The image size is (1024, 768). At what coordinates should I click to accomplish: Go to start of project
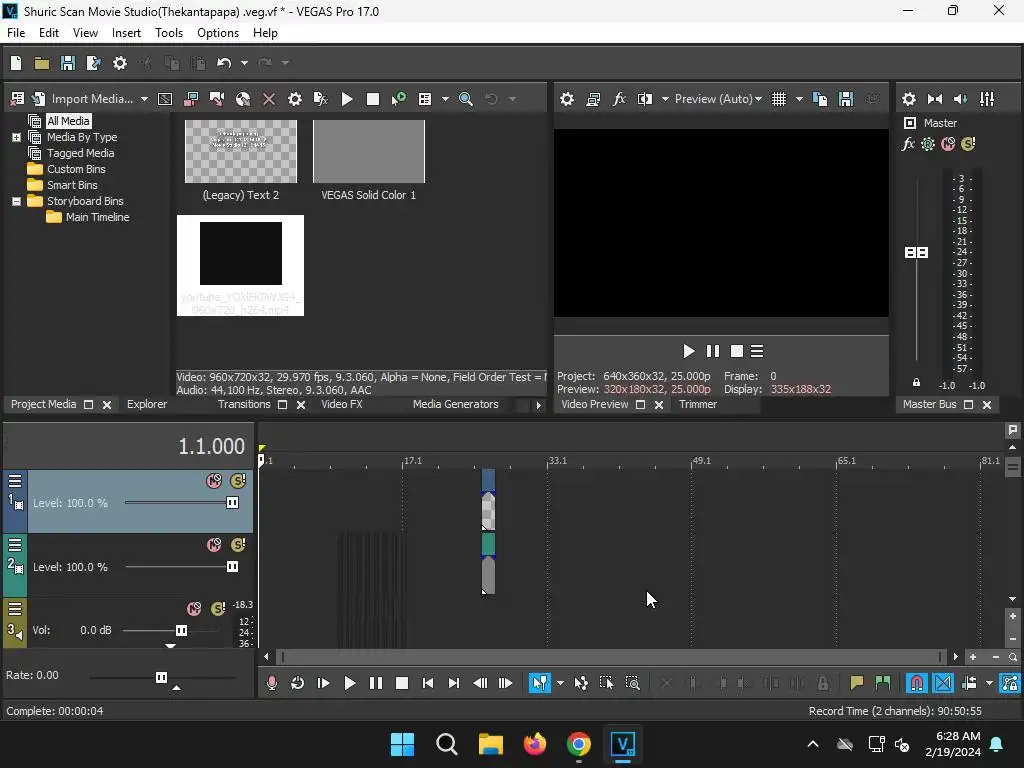(x=428, y=683)
